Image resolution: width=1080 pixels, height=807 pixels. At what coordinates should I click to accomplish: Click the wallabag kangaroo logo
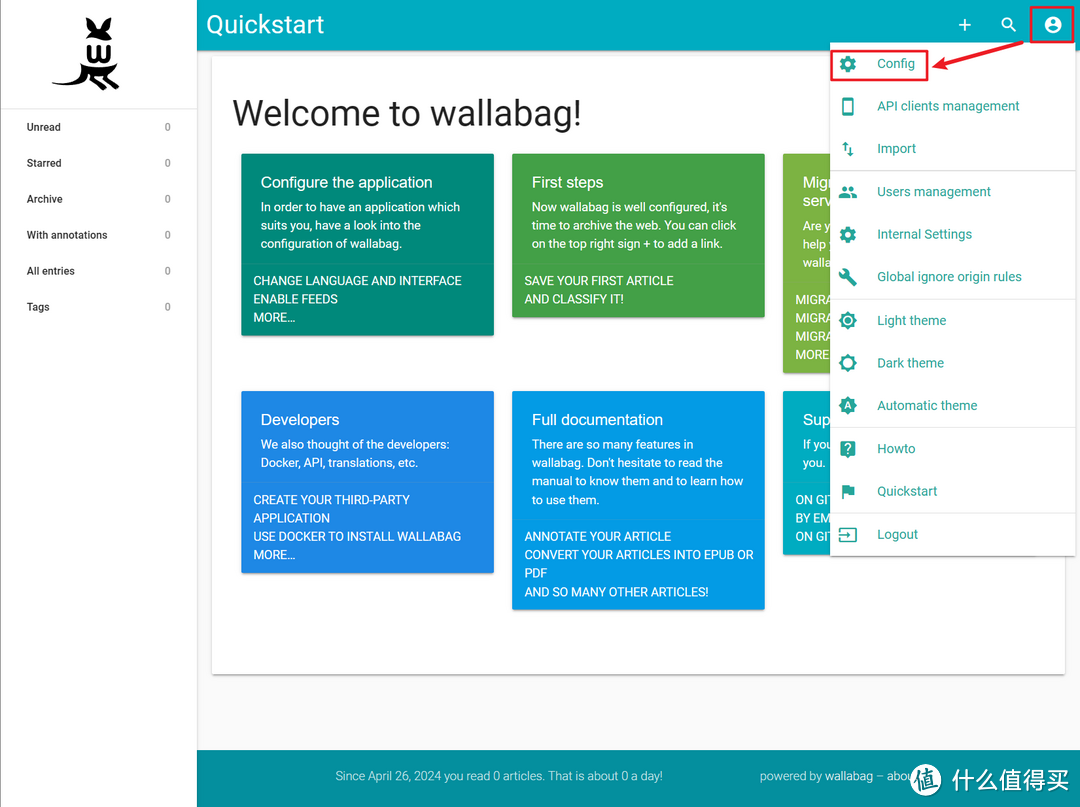86,54
